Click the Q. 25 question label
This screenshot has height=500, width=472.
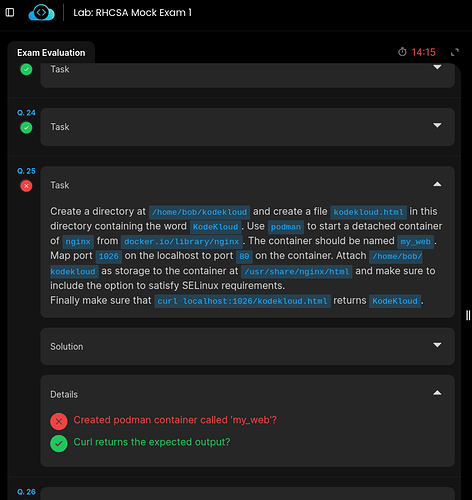coord(26,171)
